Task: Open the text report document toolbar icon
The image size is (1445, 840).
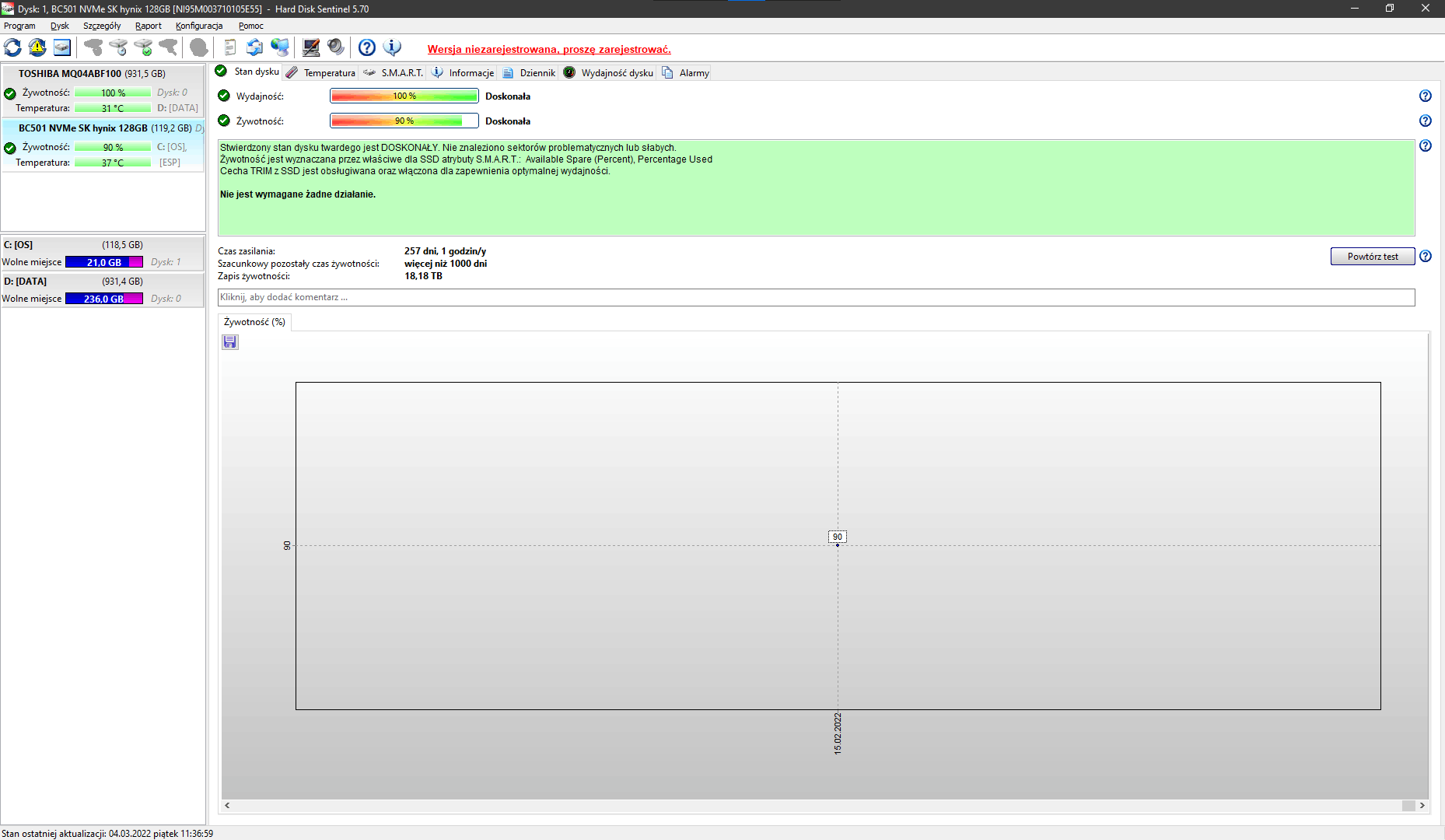Action: pos(230,47)
